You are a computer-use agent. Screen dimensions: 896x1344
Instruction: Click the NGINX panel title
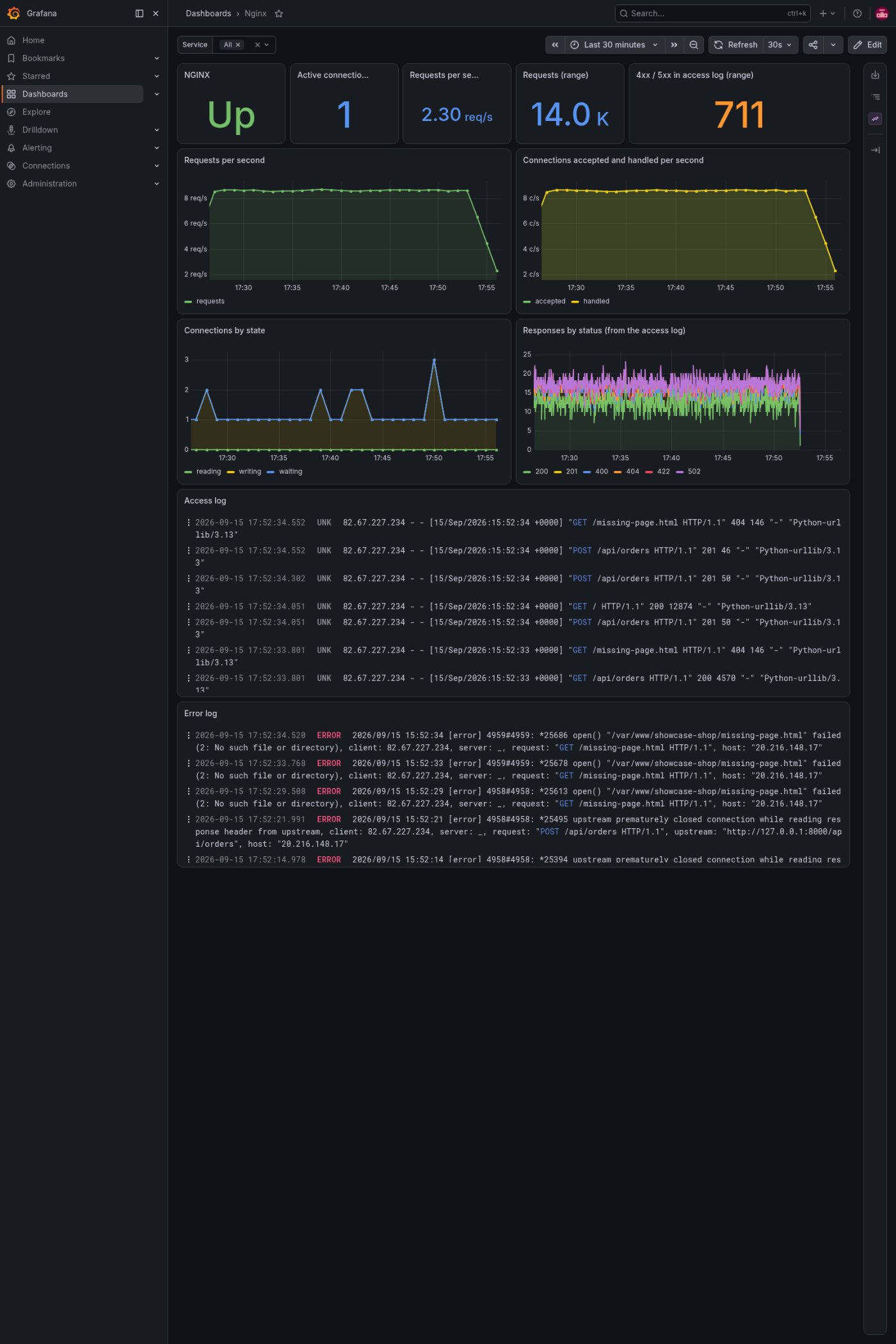197,75
